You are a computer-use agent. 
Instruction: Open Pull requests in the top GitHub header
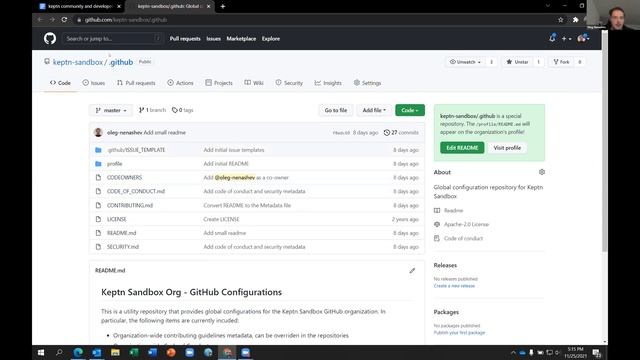[x=185, y=39]
